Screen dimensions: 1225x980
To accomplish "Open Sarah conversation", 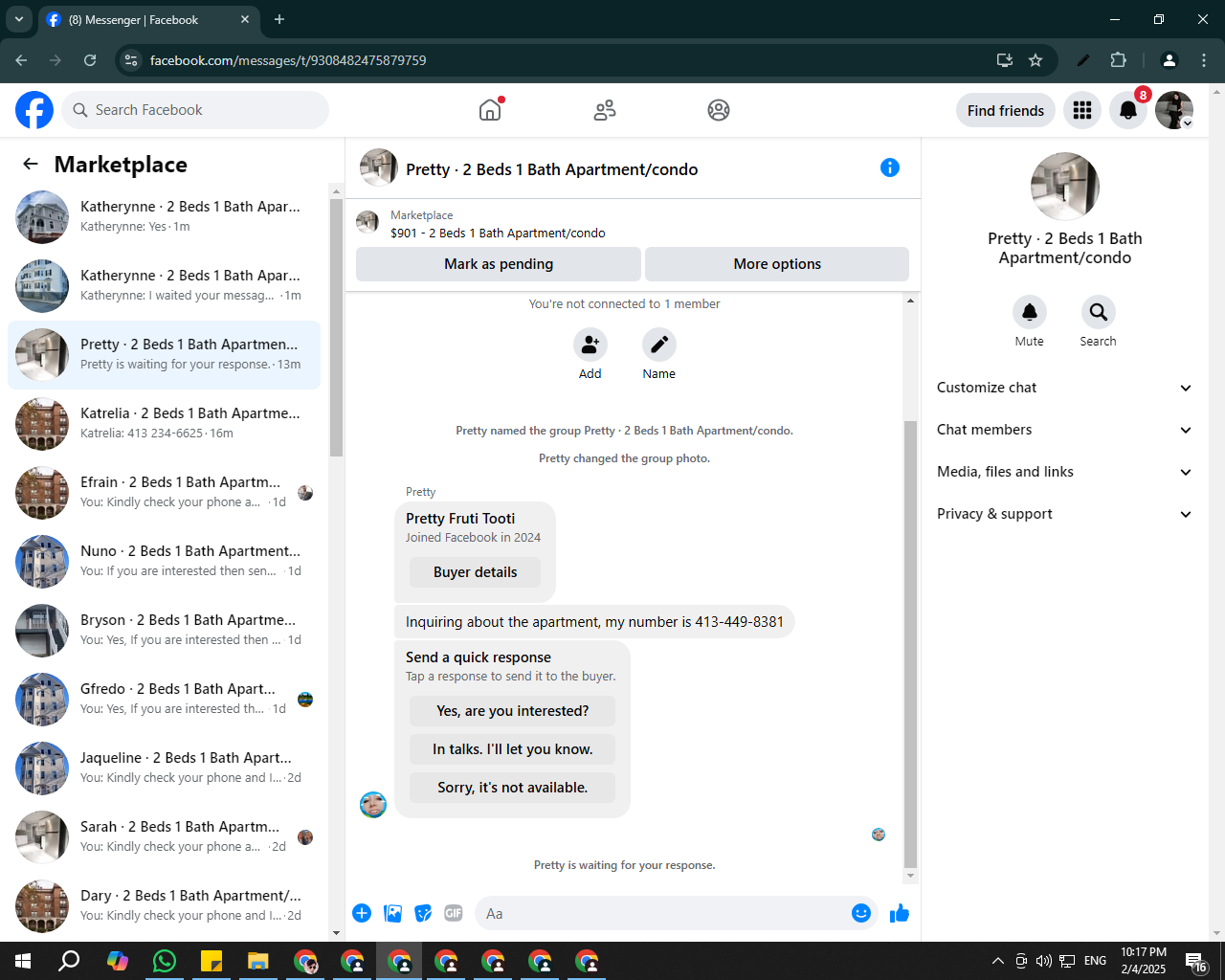I will pyautogui.click(x=164, y=837).
